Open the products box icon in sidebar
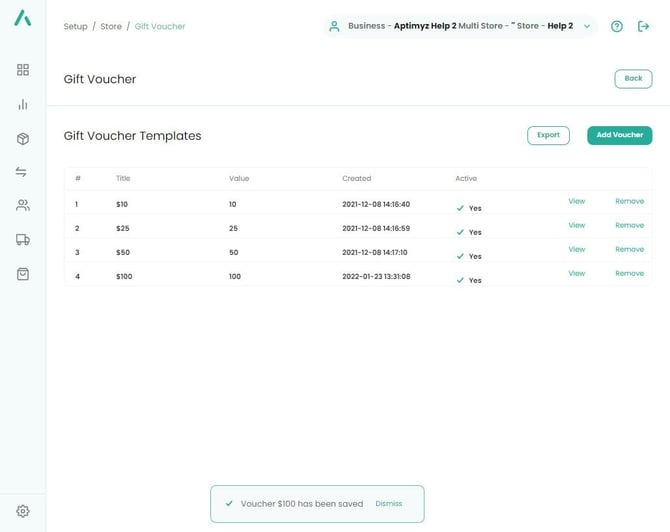The height and width of the screenshot is (532, 670). point(22,139)
